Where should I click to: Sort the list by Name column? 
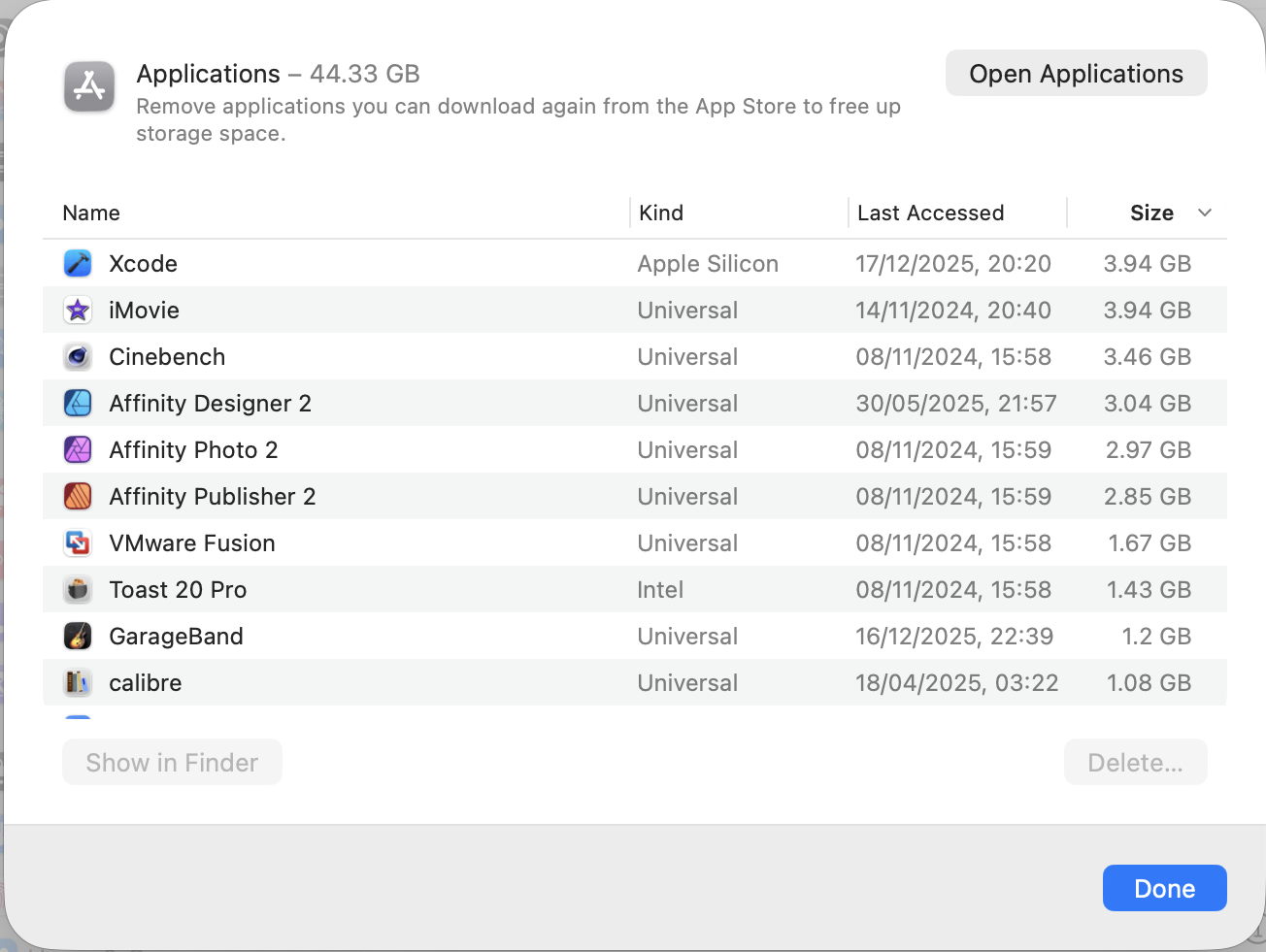point(91,213)
